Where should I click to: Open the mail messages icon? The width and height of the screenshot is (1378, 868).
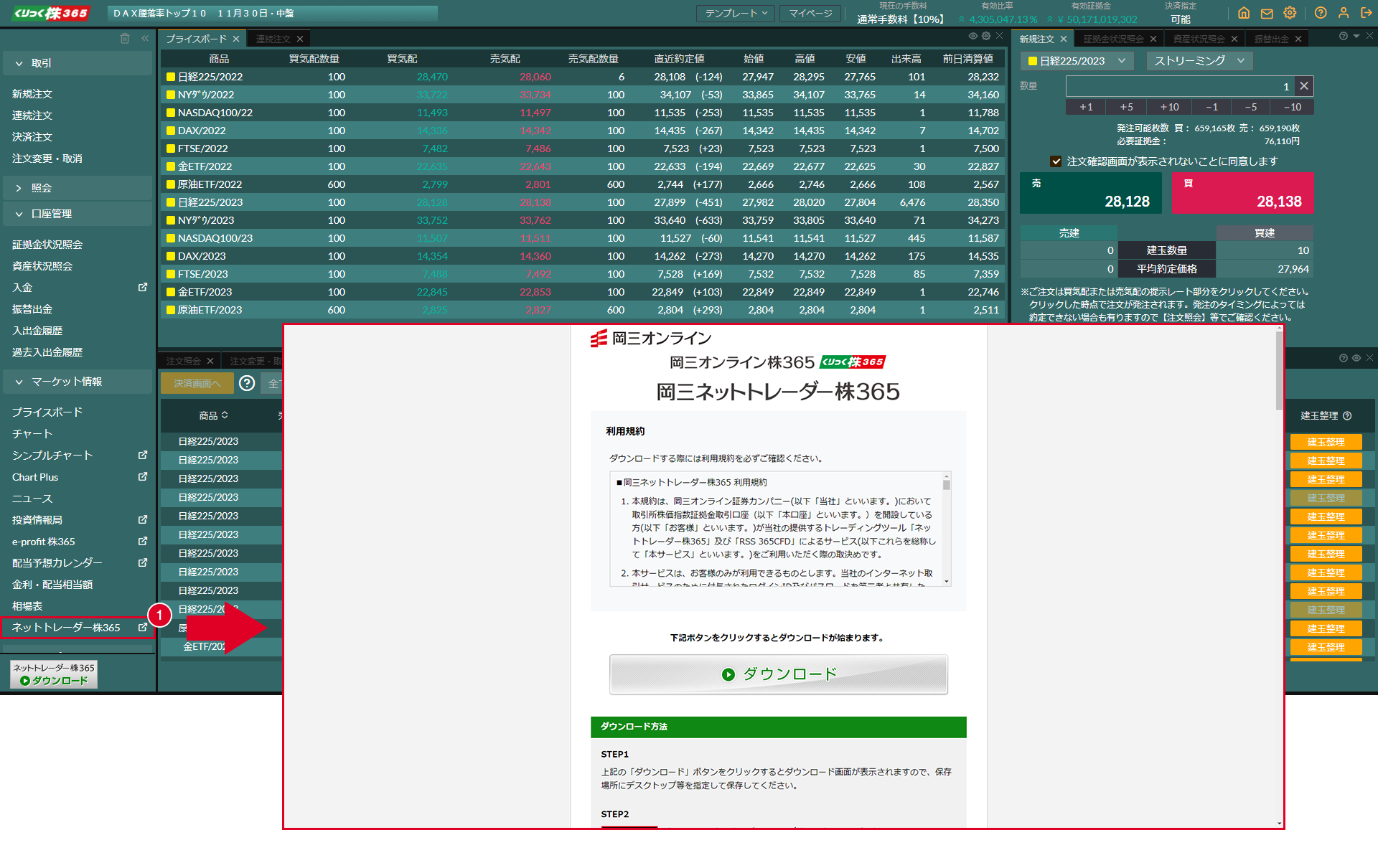click(1267, 13)
